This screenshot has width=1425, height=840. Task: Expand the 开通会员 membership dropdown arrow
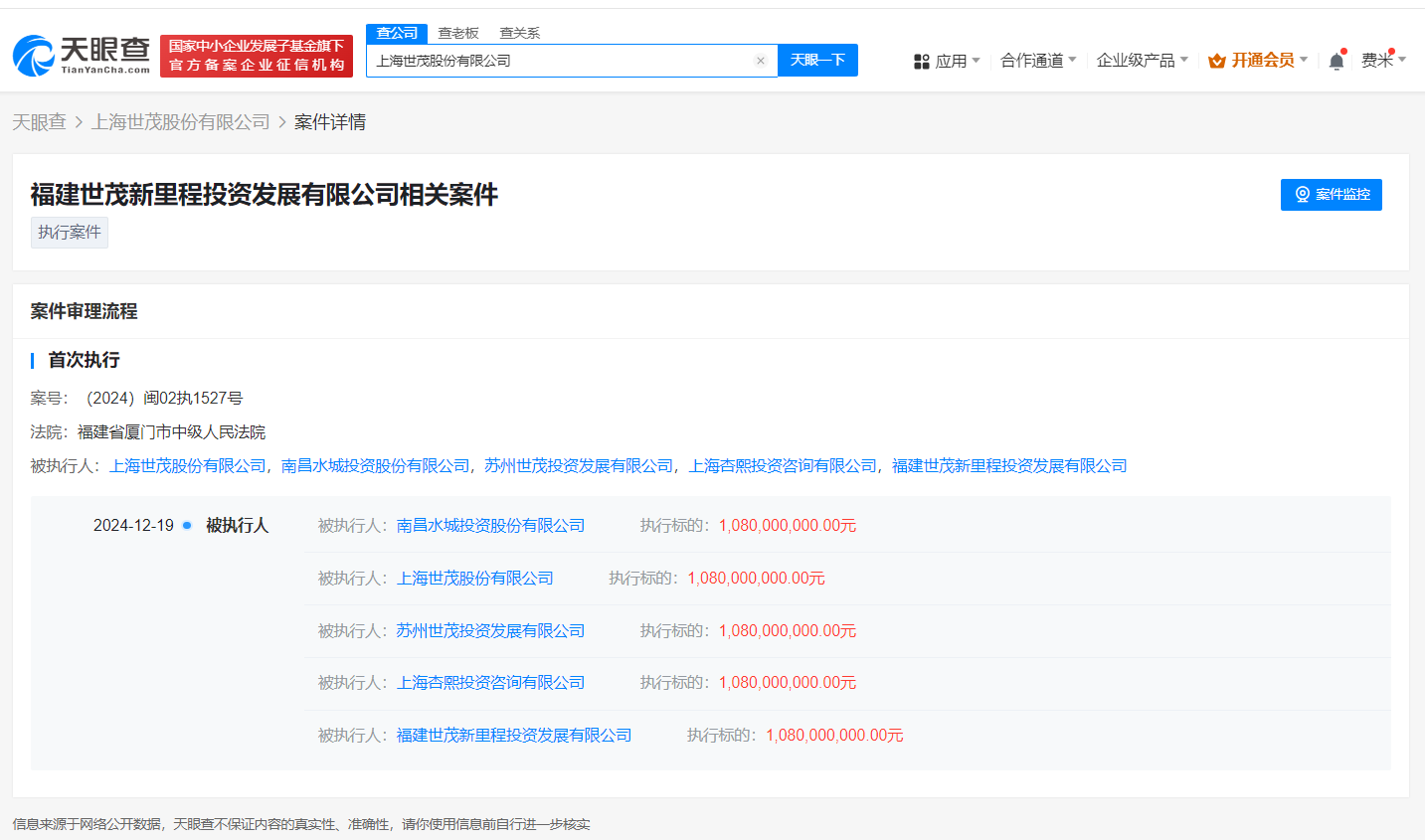pyautogui.click(x=1305, y=60)
